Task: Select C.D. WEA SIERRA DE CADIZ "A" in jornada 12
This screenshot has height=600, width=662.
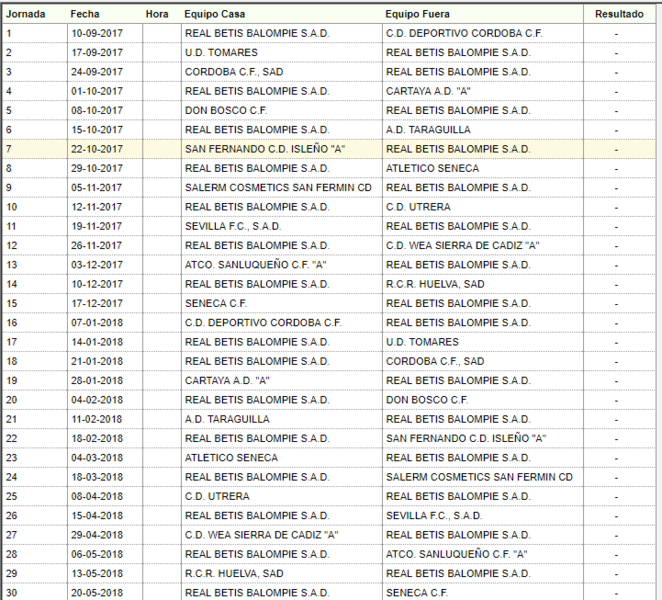Action: (x=463, y=245)
